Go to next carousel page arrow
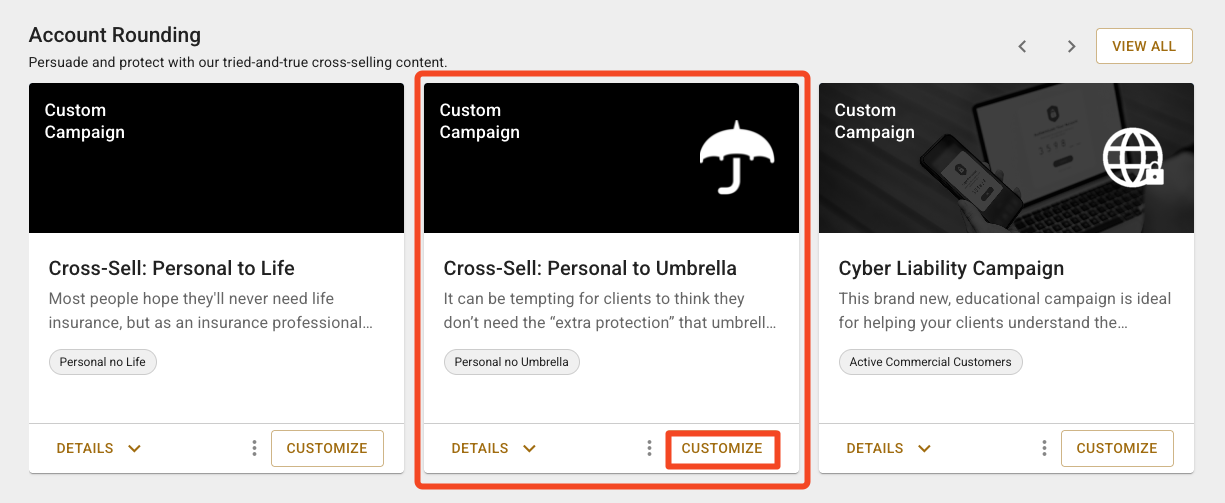Screen dimensions: 1225x503 [1071, 46]
